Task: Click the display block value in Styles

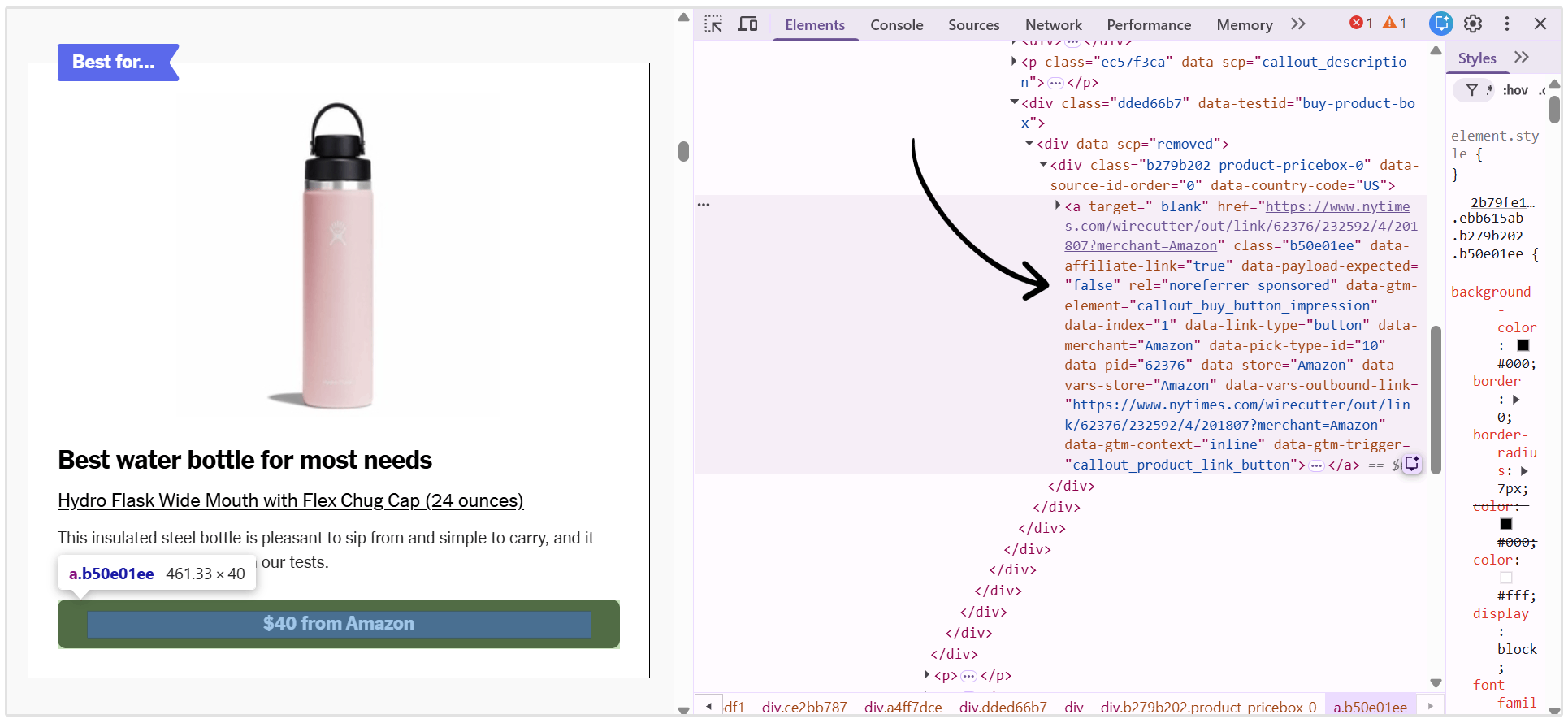Action: [x=1517, y=649]
